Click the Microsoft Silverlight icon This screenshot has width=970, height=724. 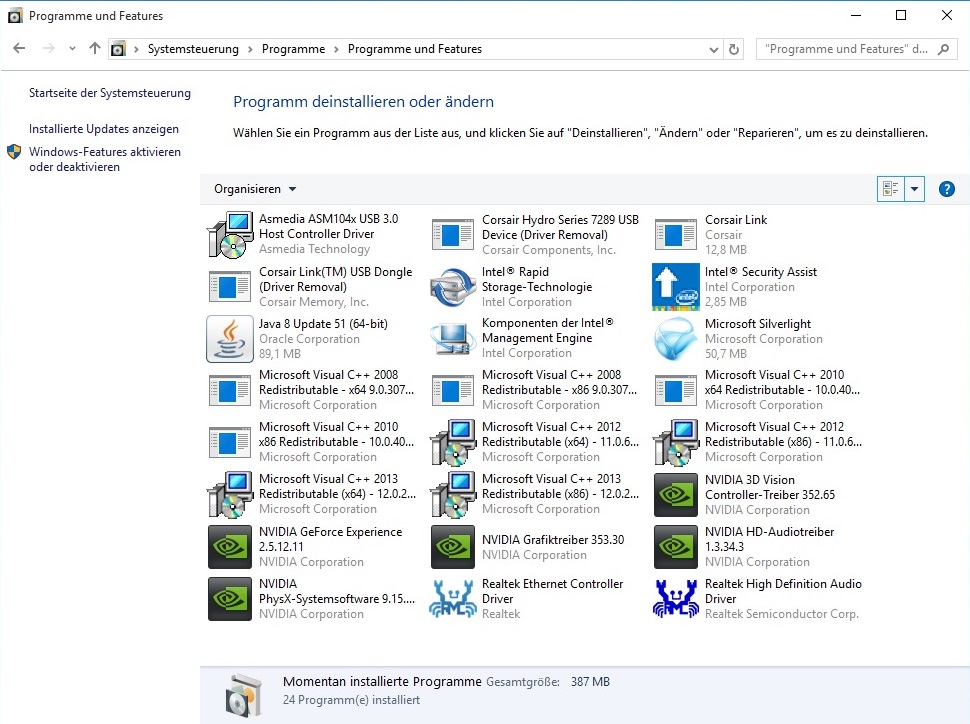click(x=676, y=338)
